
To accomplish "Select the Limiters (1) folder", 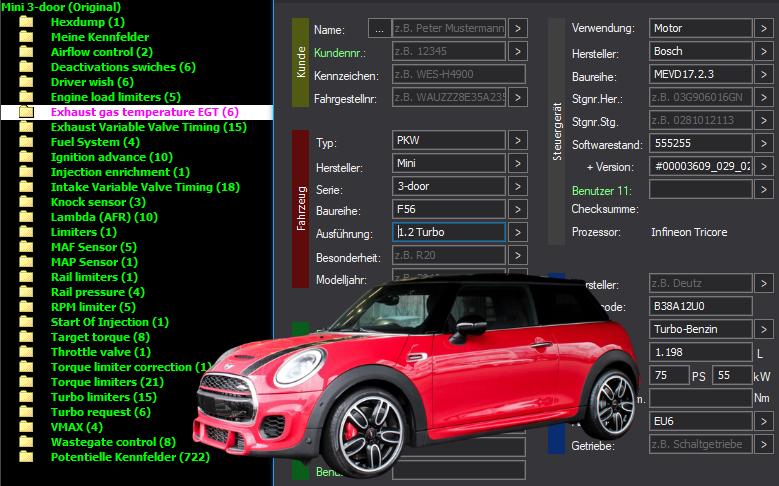I will click(x=83, y=232).
